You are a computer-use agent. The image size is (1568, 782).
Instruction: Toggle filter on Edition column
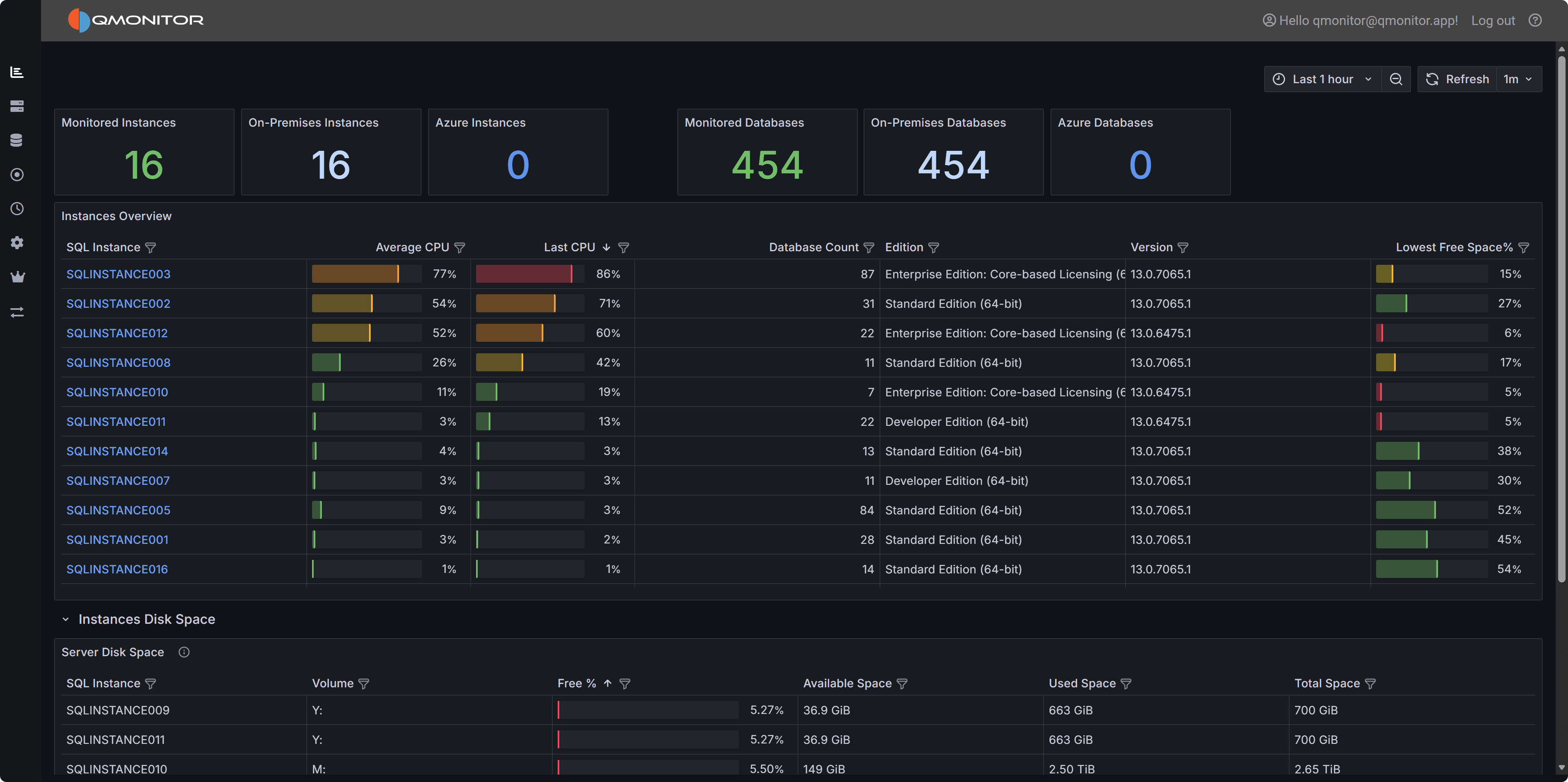(934, 248)
